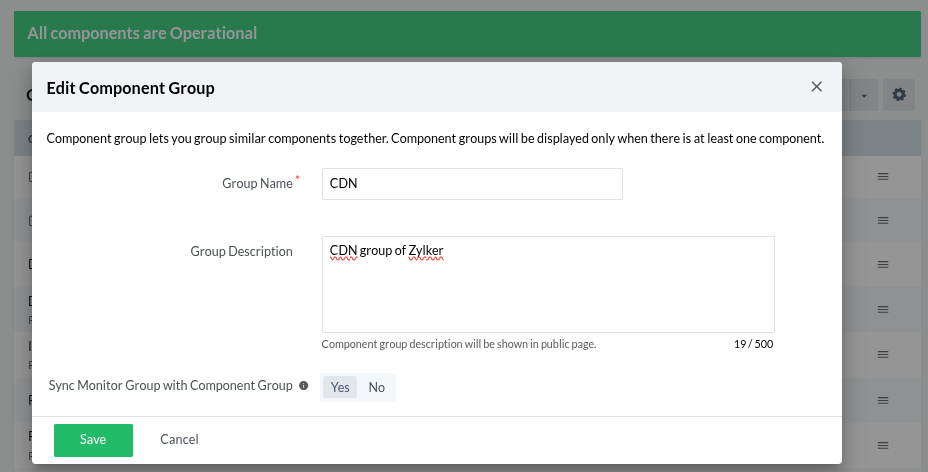Screen dimensions: 928x472
Task: Open the dropdown arrow next to gear
Action: [x=863, y=95]
